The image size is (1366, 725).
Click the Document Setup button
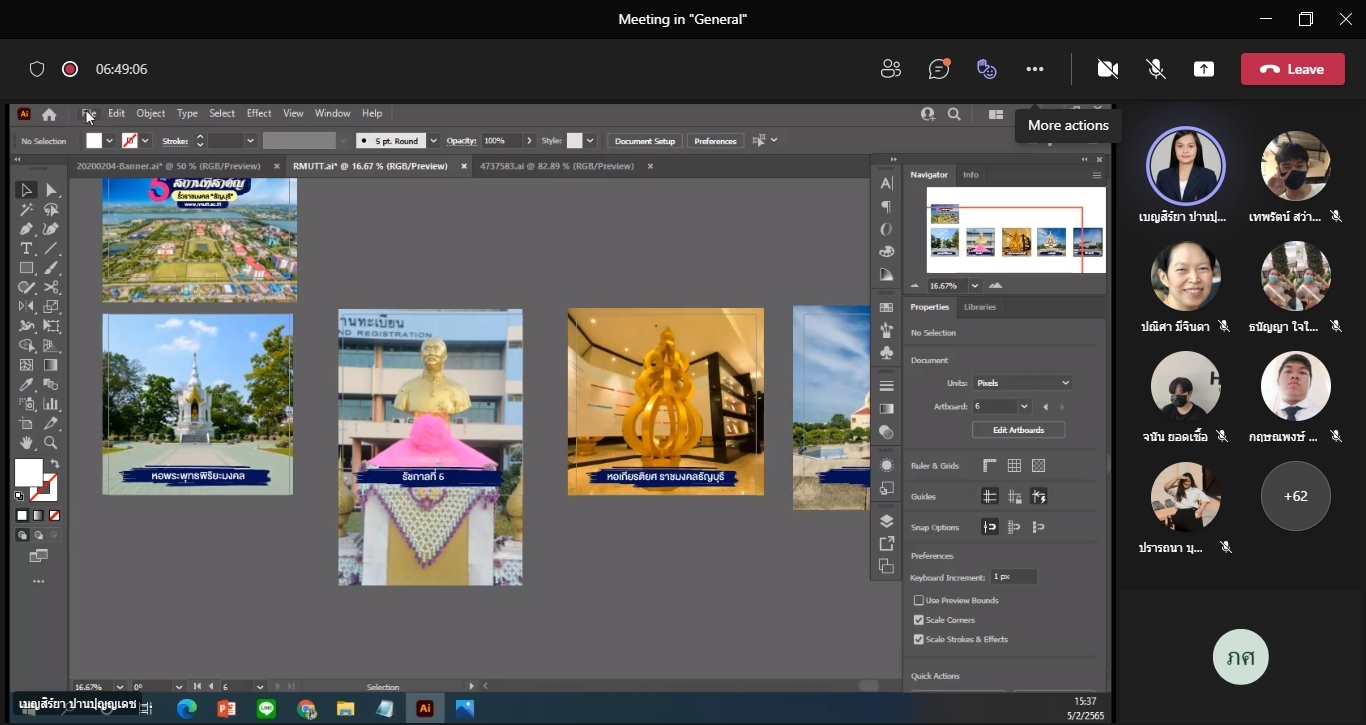[x=646, y=141]
